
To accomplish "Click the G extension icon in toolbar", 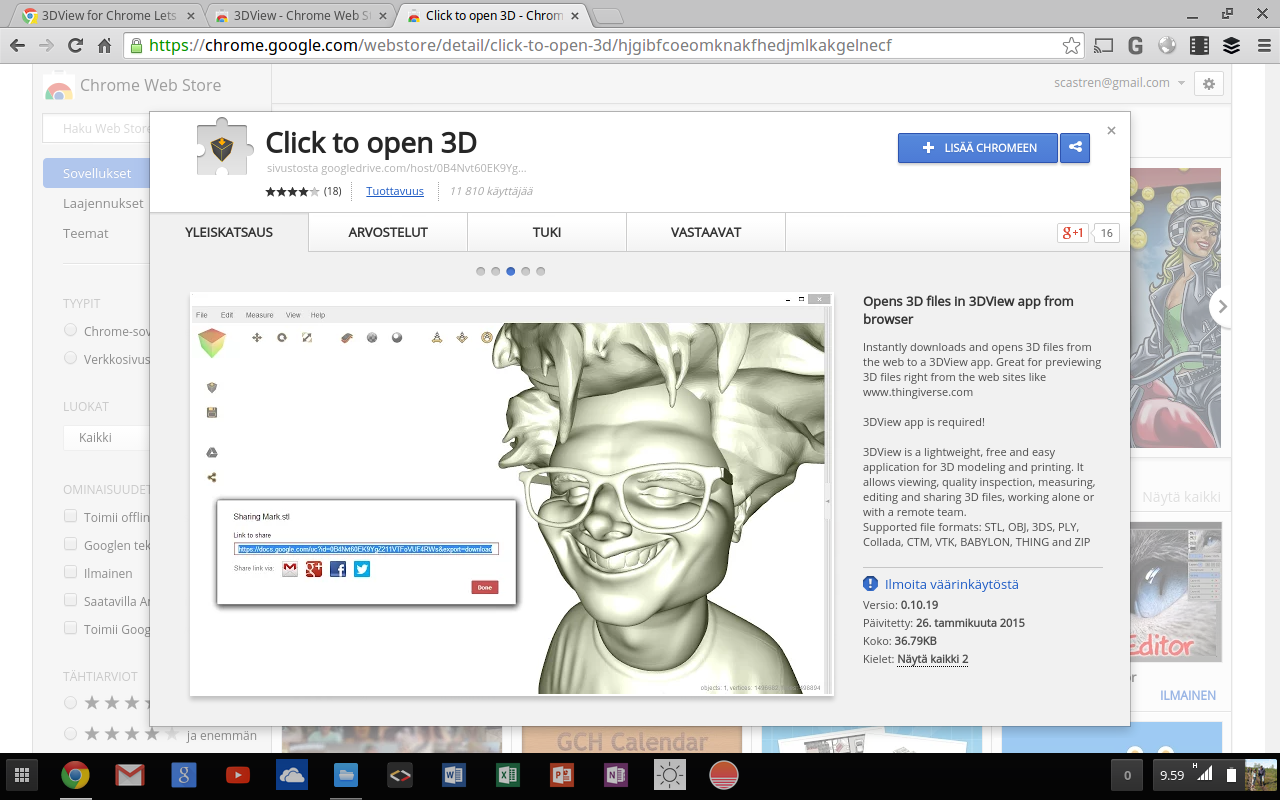I will click(x=1135, y=46).
